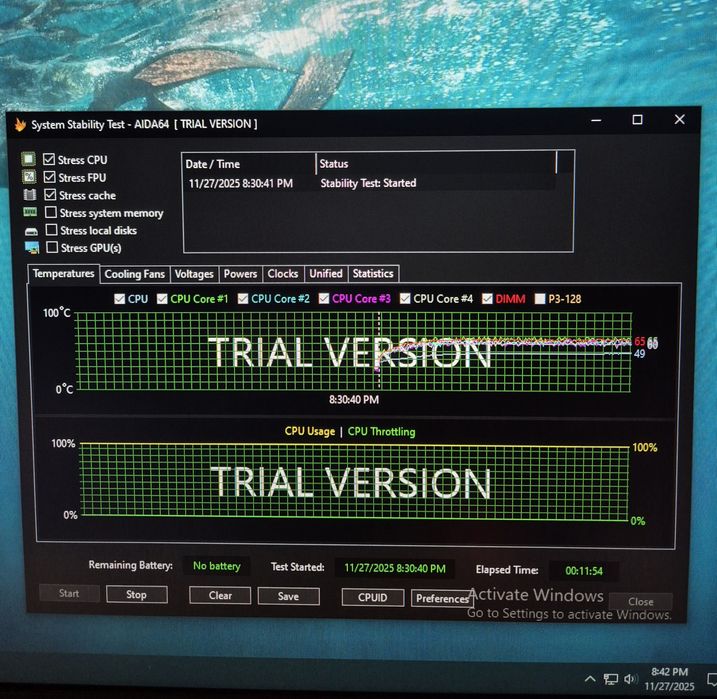Screen dimensions: 717x699
Task: Select the Temperatures tab
Action: [x=64, y=273]
